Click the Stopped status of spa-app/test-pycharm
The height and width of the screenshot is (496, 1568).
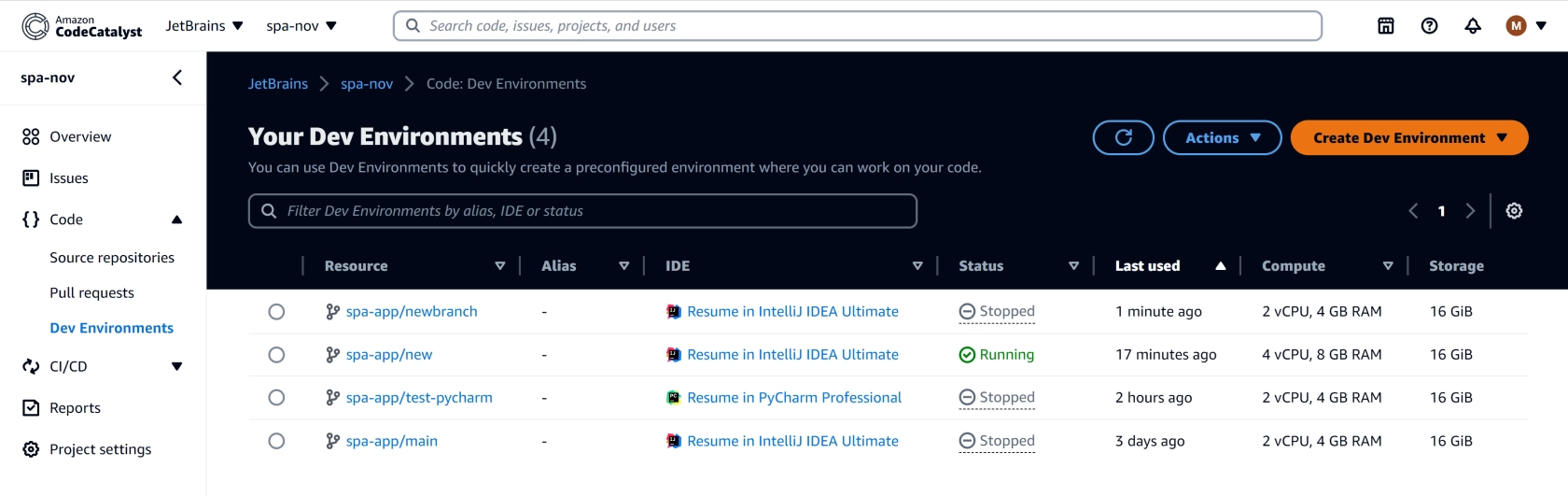click(x=997, y=398)
